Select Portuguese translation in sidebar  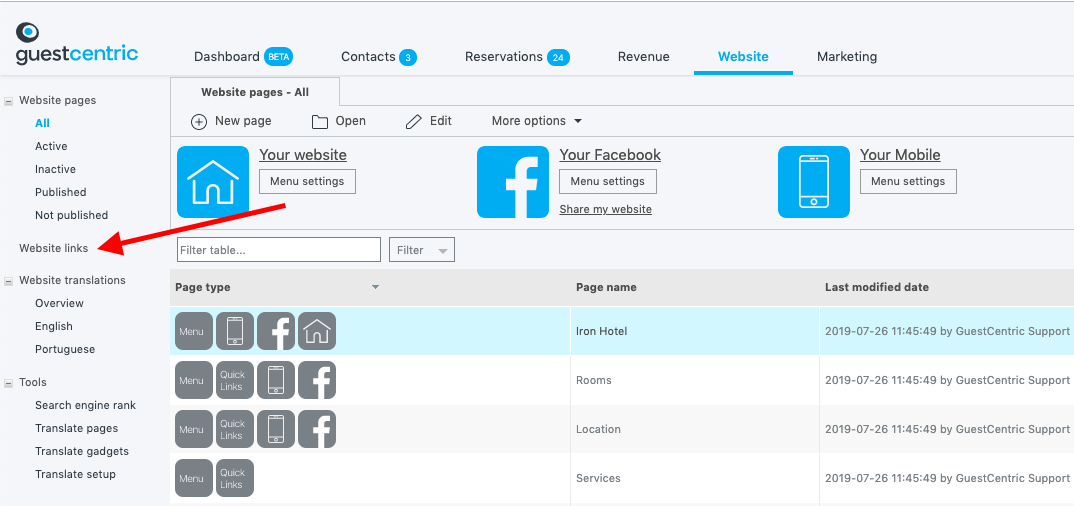tap(65, 349)
